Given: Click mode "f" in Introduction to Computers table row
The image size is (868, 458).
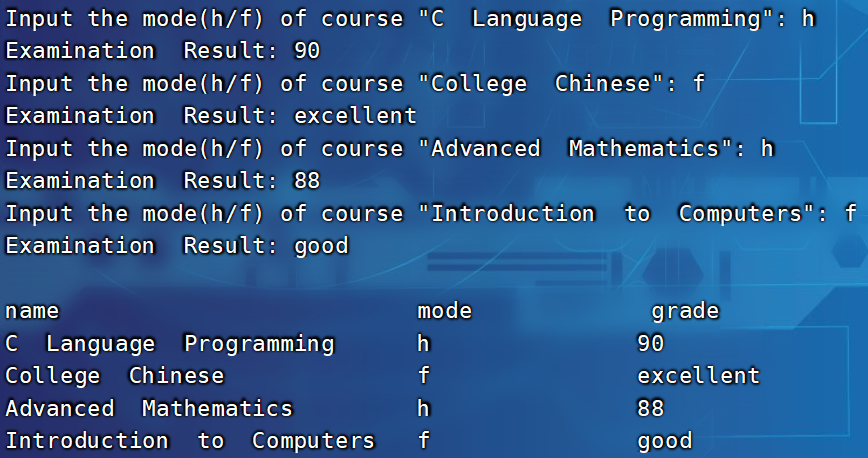Looking at the screenshot, I should click(424, 440).
